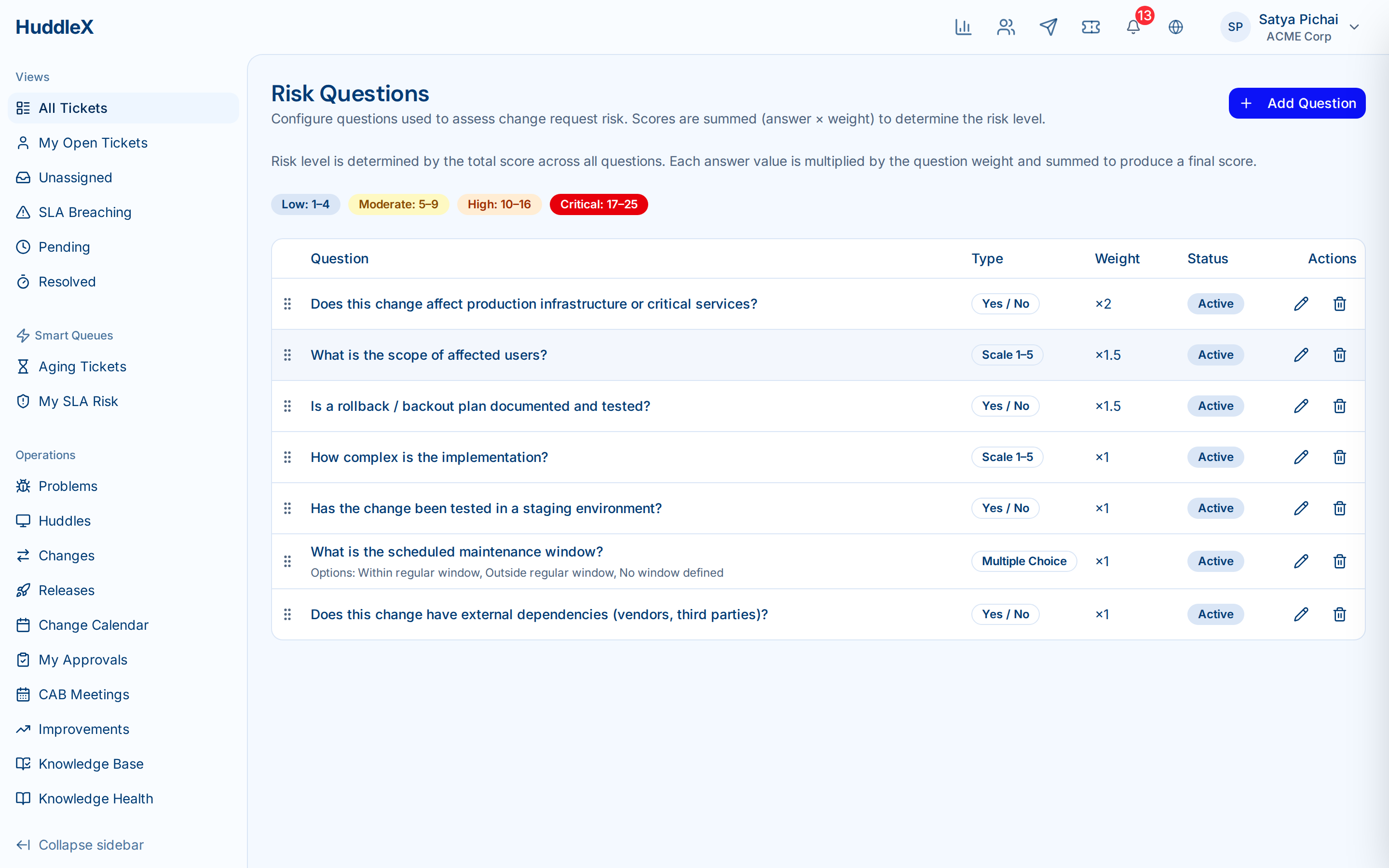1389x868 pixels.
Task: Open Knowledge Health
Action: 123,799
